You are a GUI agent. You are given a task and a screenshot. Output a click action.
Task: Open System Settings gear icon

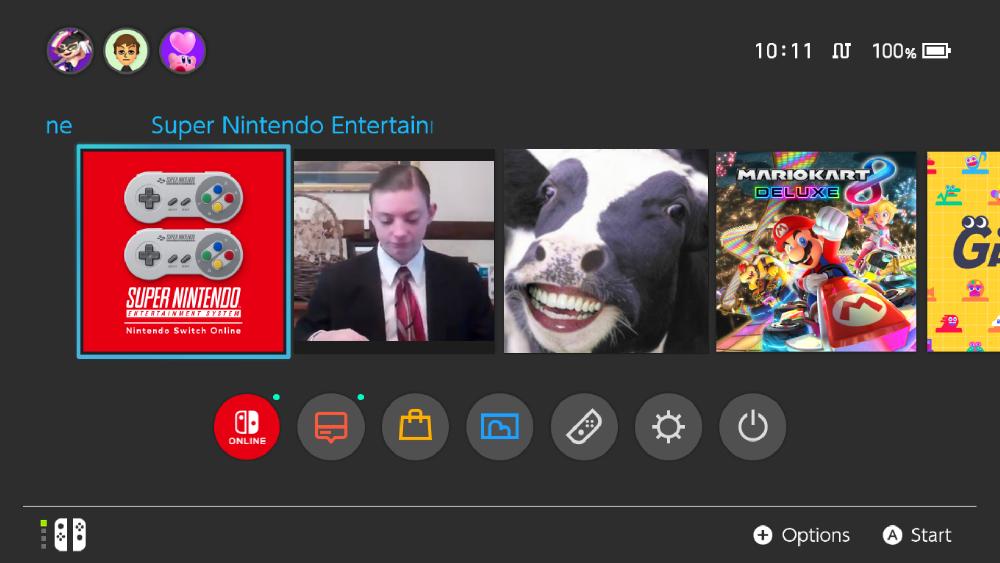(x=668, y=427)
